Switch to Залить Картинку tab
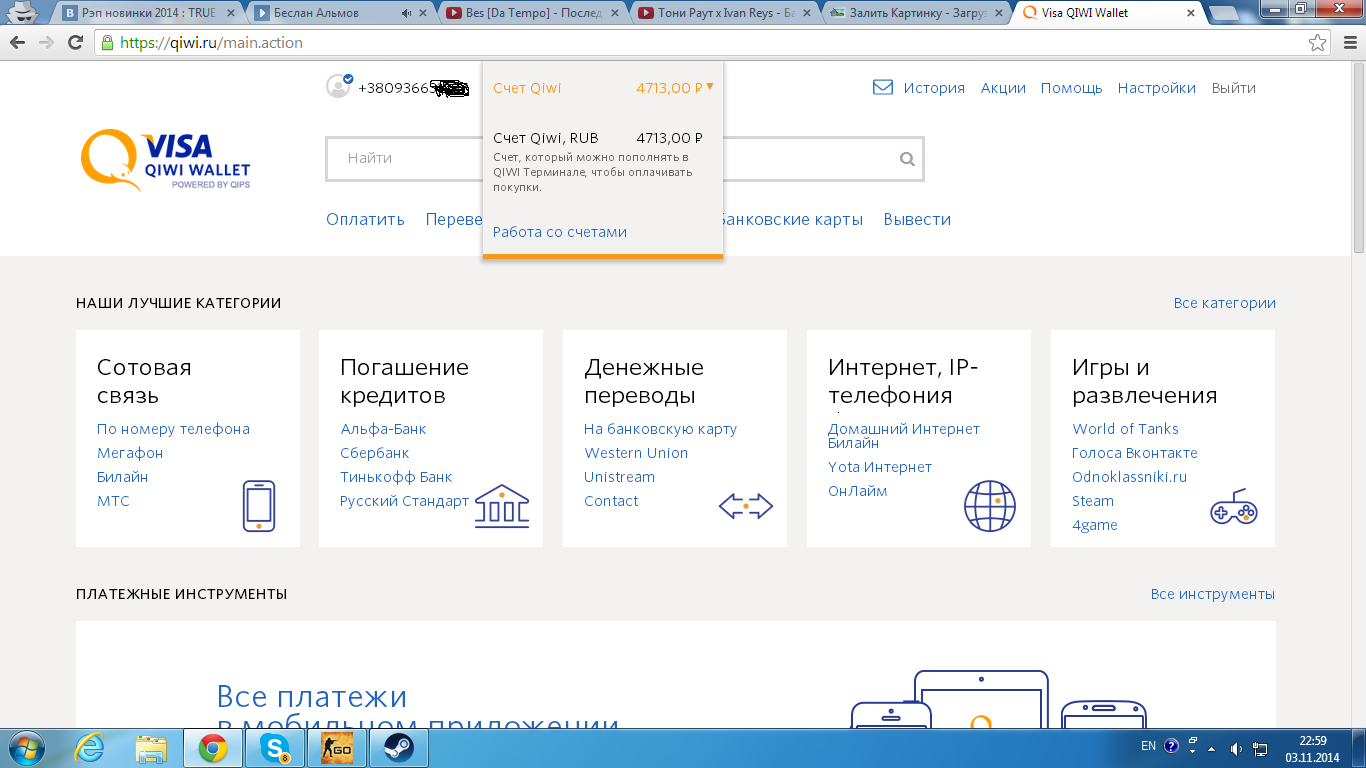1366x768 pixels. [916, 13]
